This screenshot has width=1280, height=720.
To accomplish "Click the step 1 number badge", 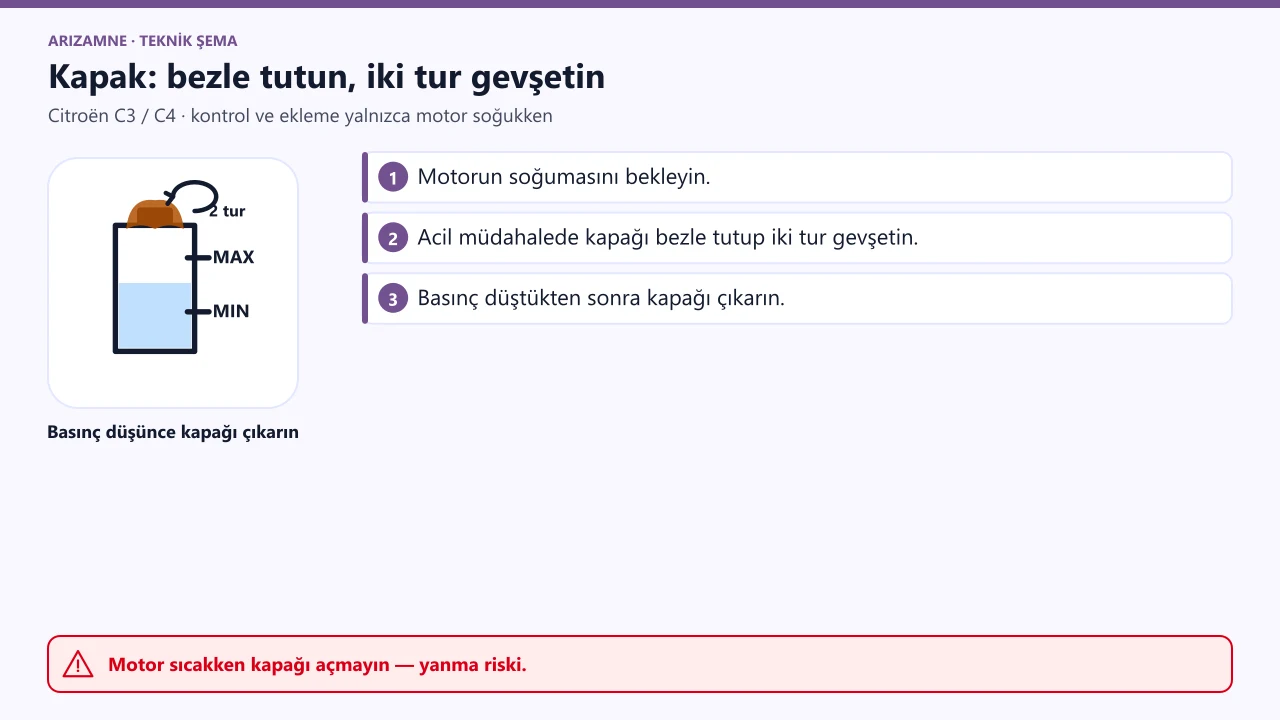I will pos(393,178).
